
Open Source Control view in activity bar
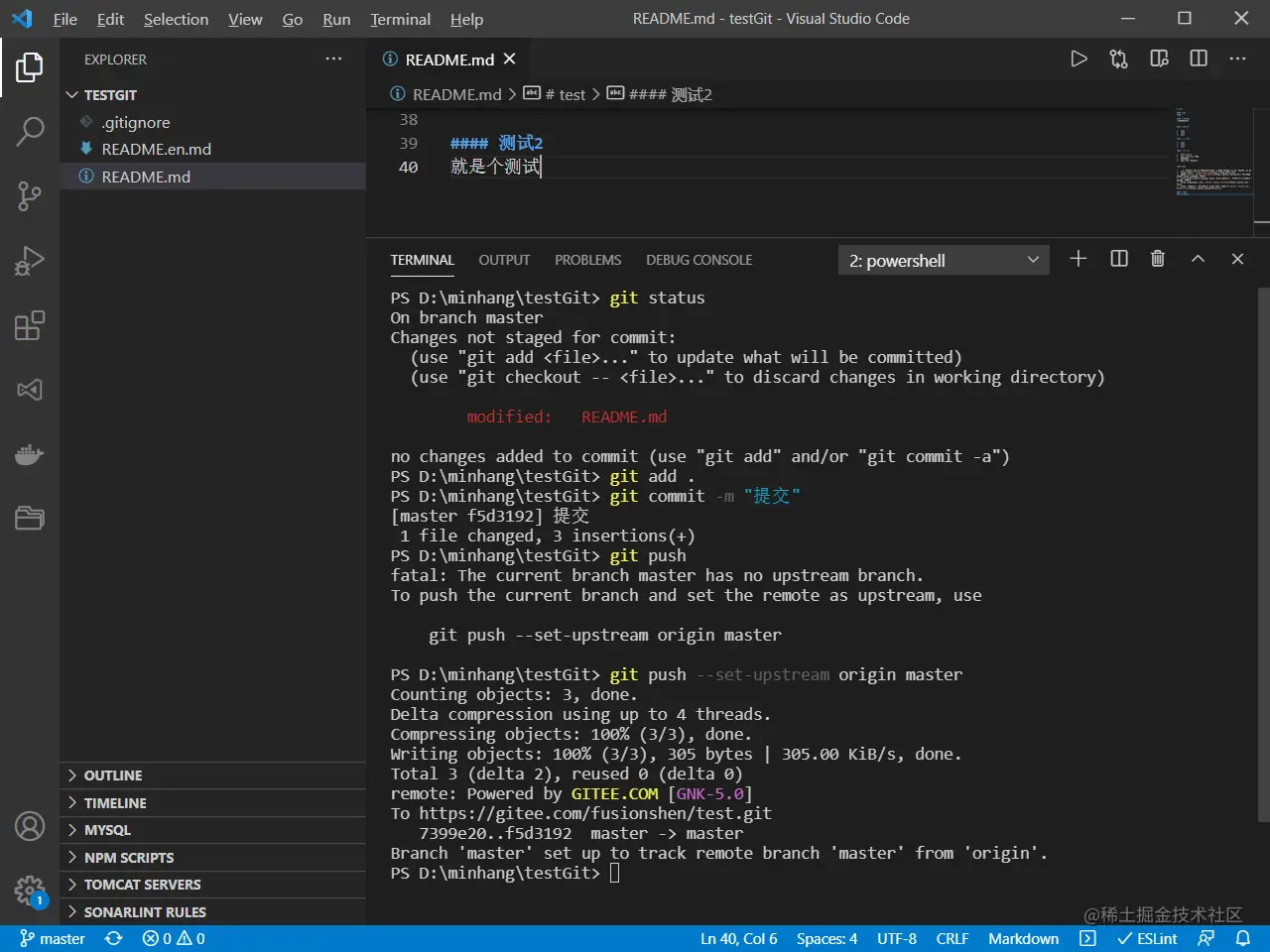click(x=30, y=195)
